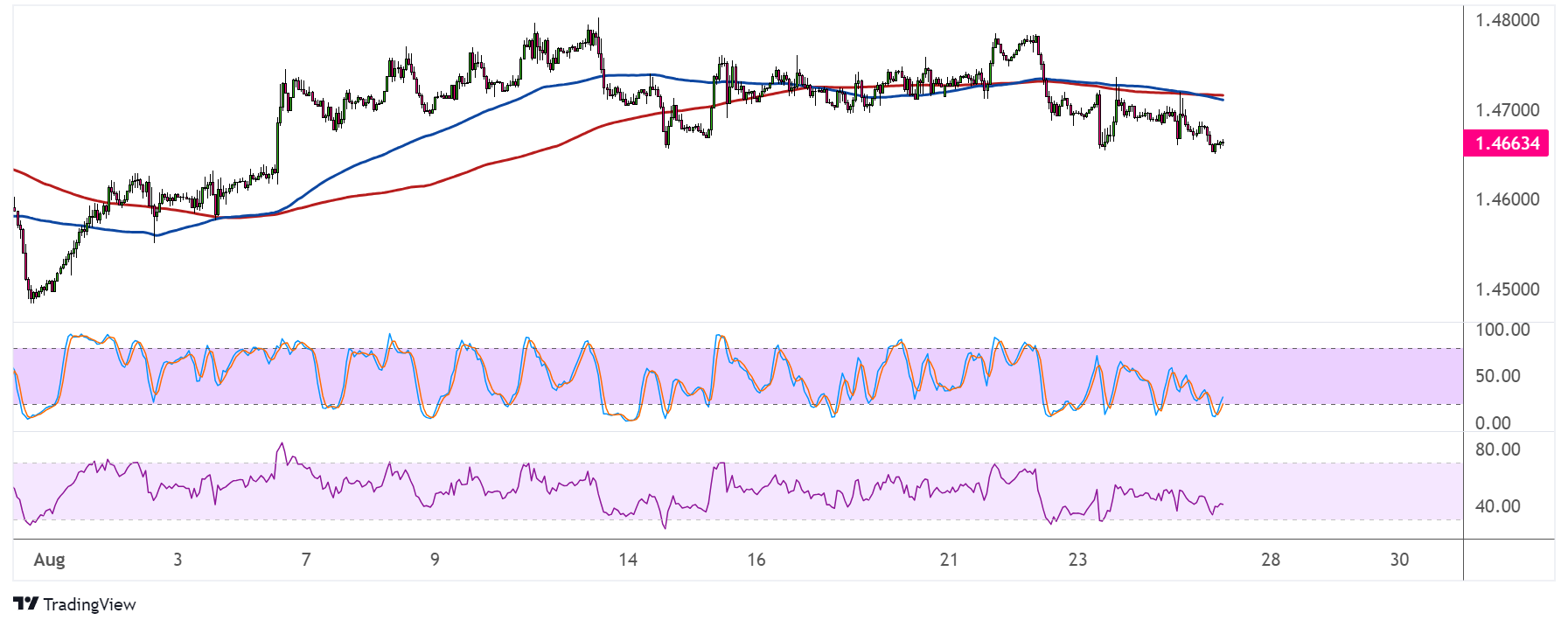Image resolution: width=1568 pixels, height=627 pixels.
Task: Click the 1.47000 price axis label
Action: [1507, 110]
